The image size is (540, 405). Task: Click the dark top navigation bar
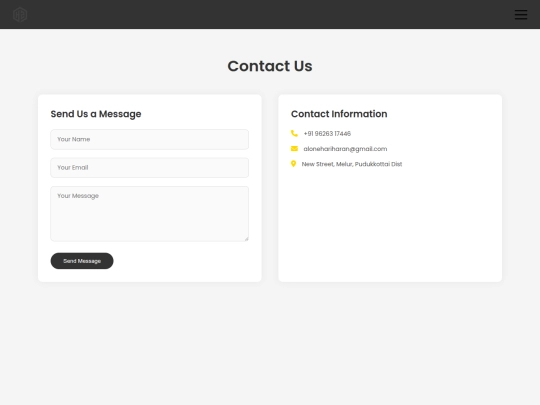[270, 14]
